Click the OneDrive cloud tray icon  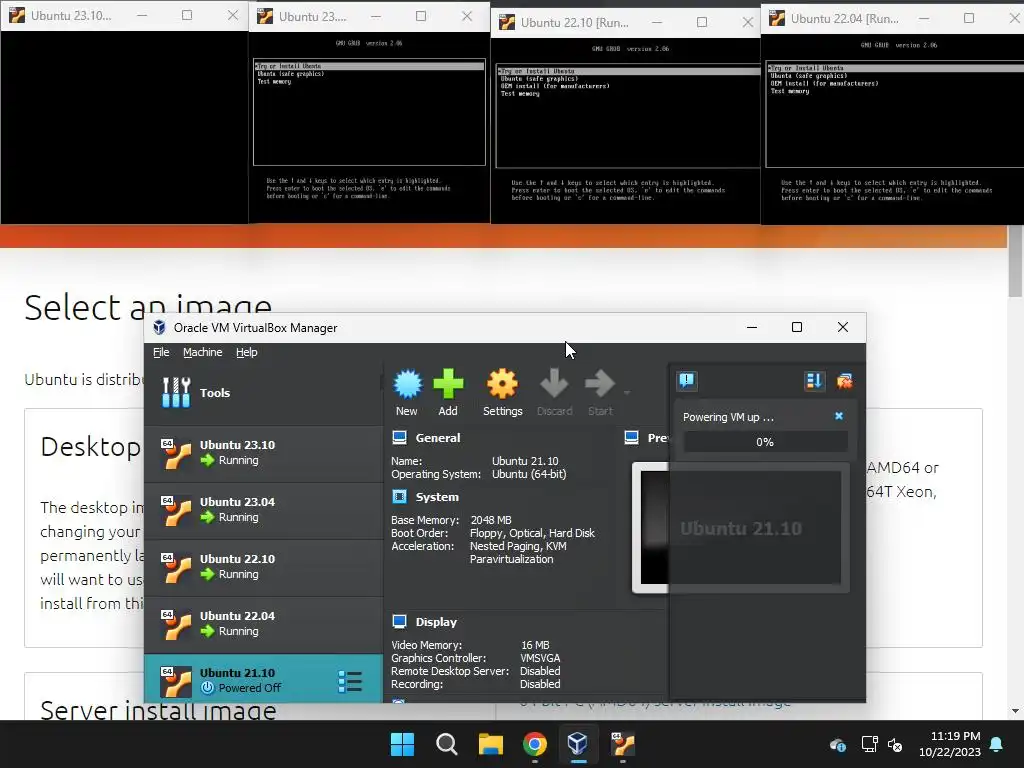[x=838, y=744]
